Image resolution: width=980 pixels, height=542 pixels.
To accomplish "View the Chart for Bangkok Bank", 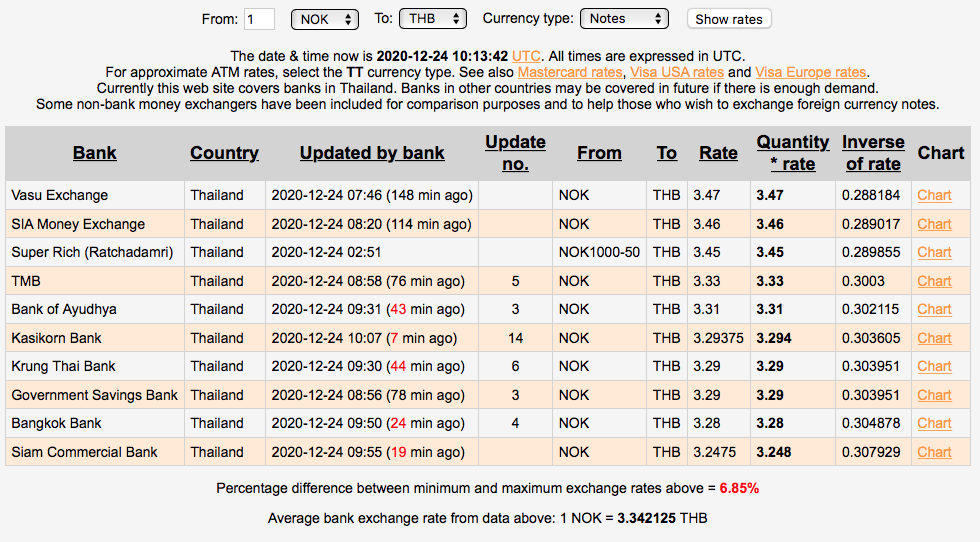I will (x=934, y=423).
